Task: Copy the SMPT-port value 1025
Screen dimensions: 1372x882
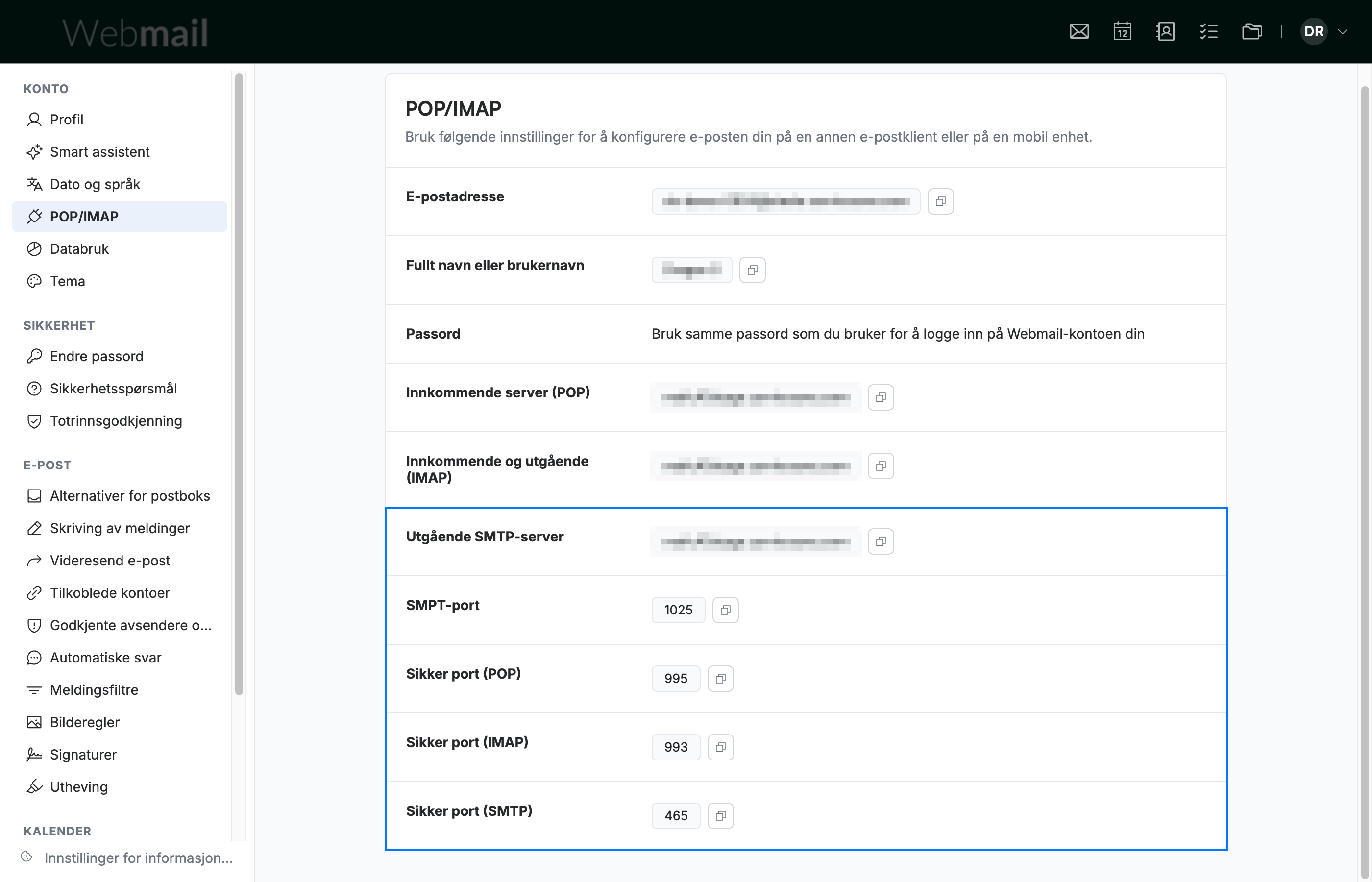Action: pos(726,610)
